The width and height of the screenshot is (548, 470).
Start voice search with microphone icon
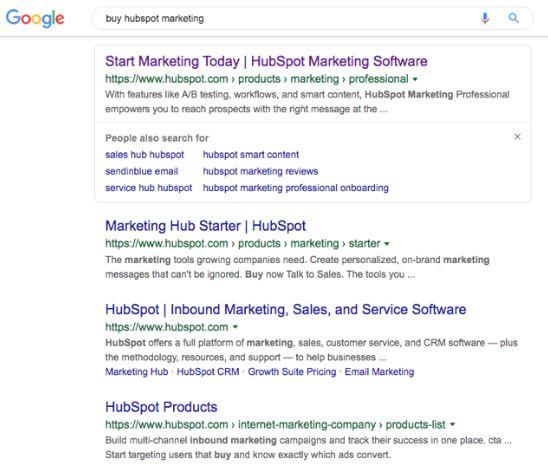coord(485,18)
